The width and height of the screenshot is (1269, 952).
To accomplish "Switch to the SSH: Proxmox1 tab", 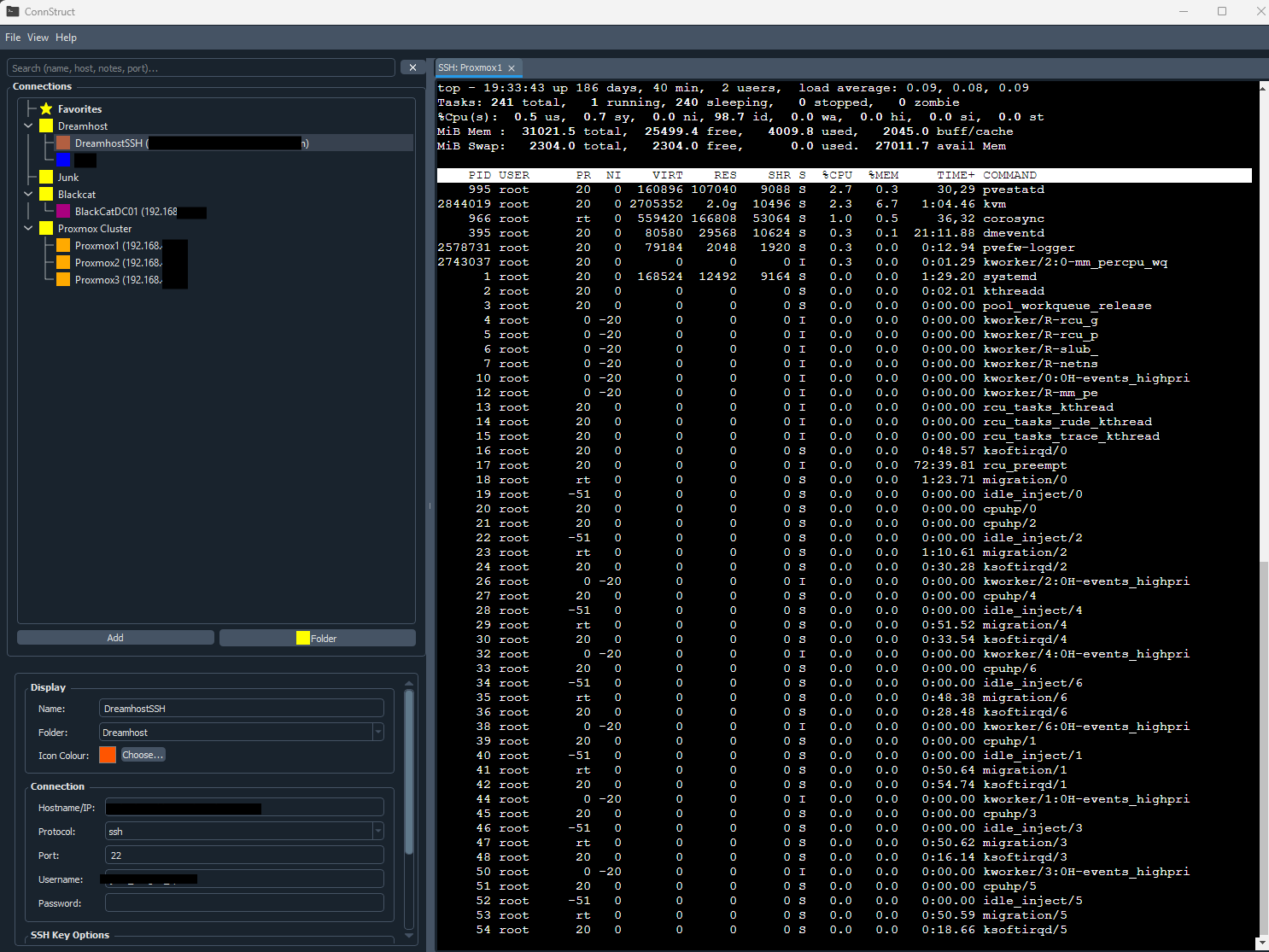I will 471,68.
